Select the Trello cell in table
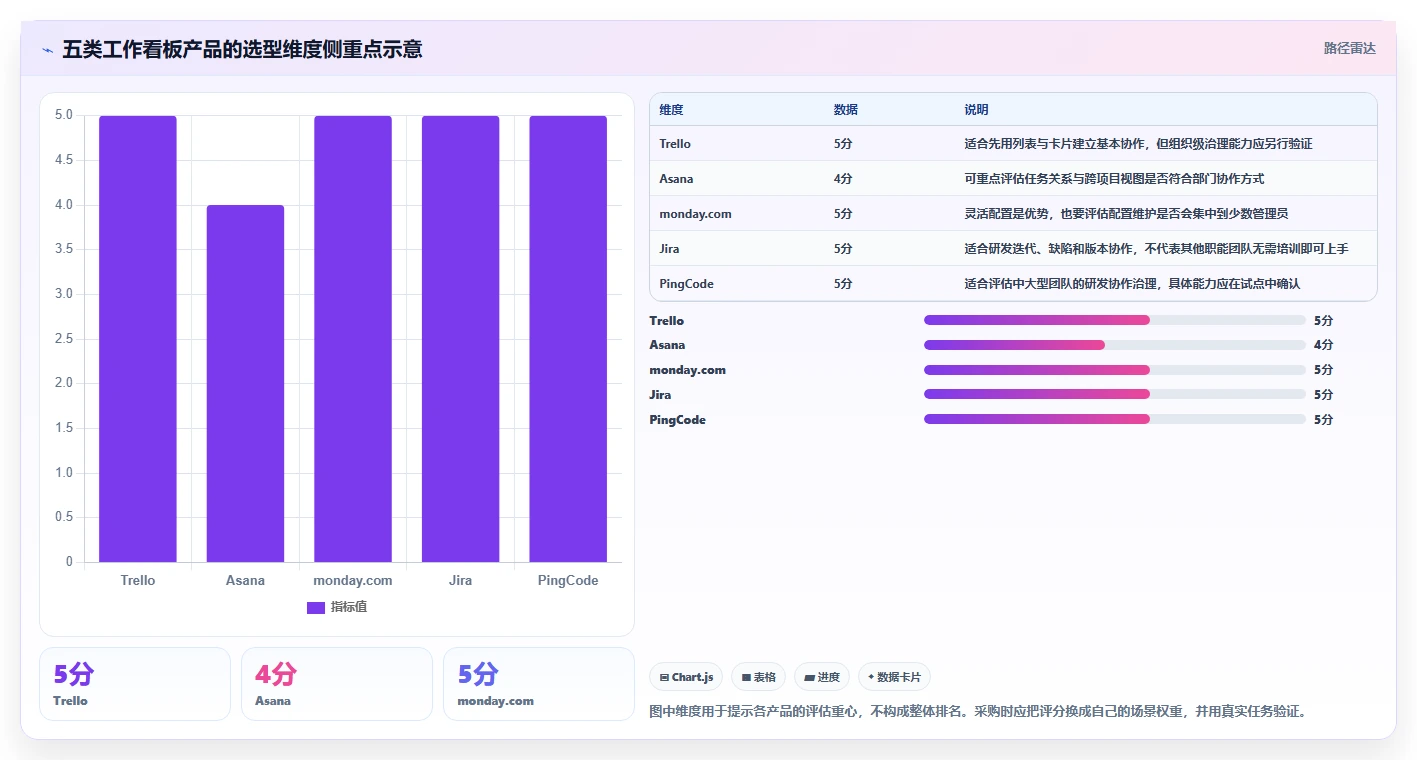Viewport: 1417px width, 760px height. [x=675, y=144]
